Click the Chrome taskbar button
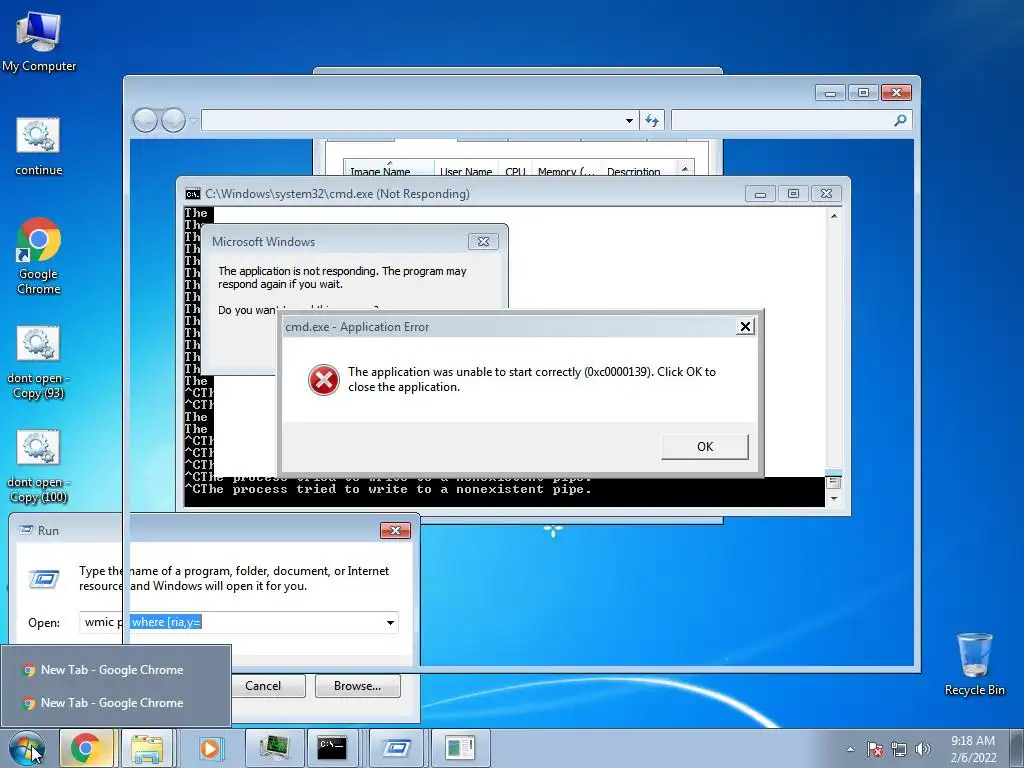This screenshot has width=1024, height=768. (x=86, y=748)
